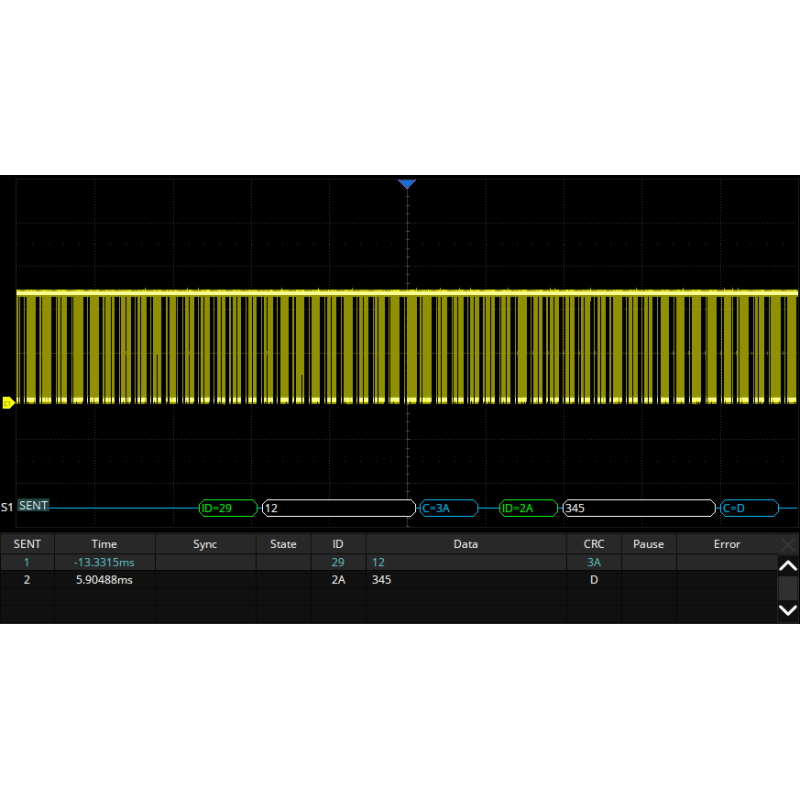Click the blue C=D CRC packet
The height and width of the screenshot is (800, 800).
coord(749,508)
